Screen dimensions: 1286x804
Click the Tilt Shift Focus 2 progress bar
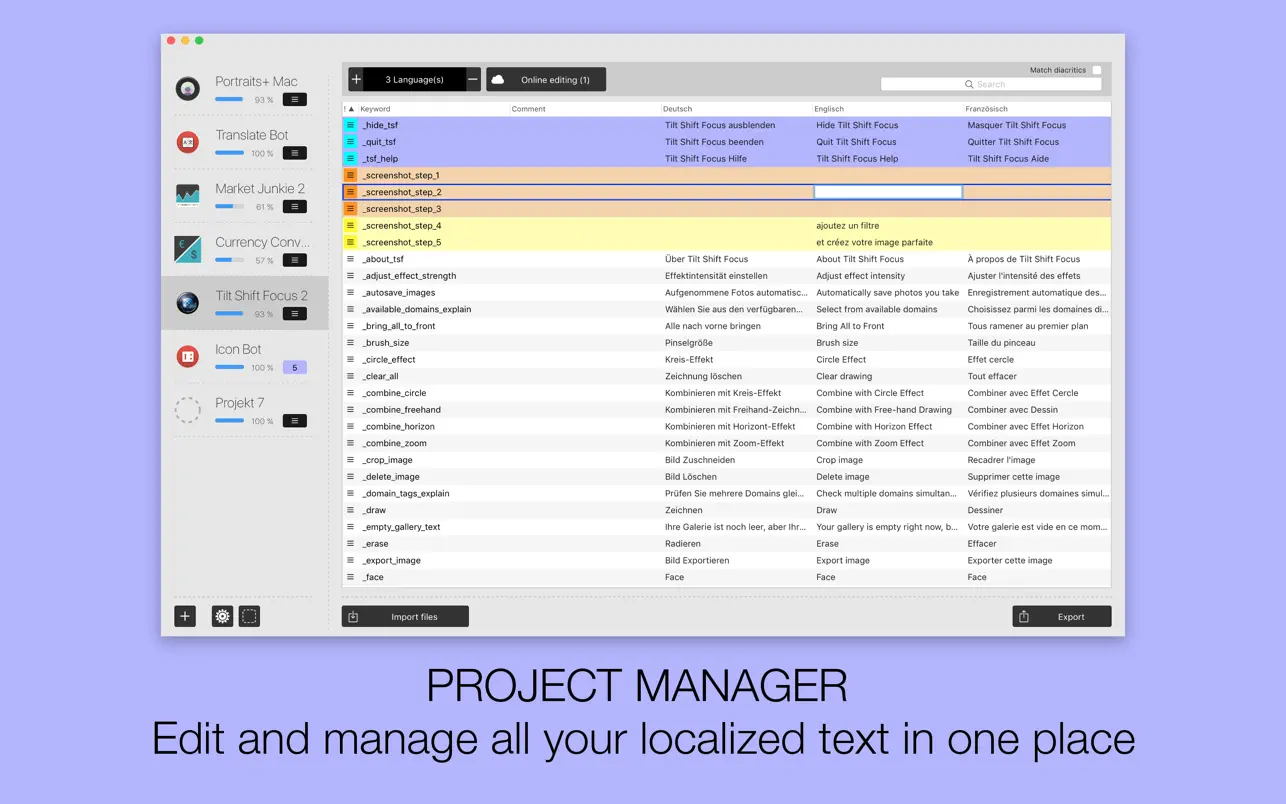click(230, 314)
